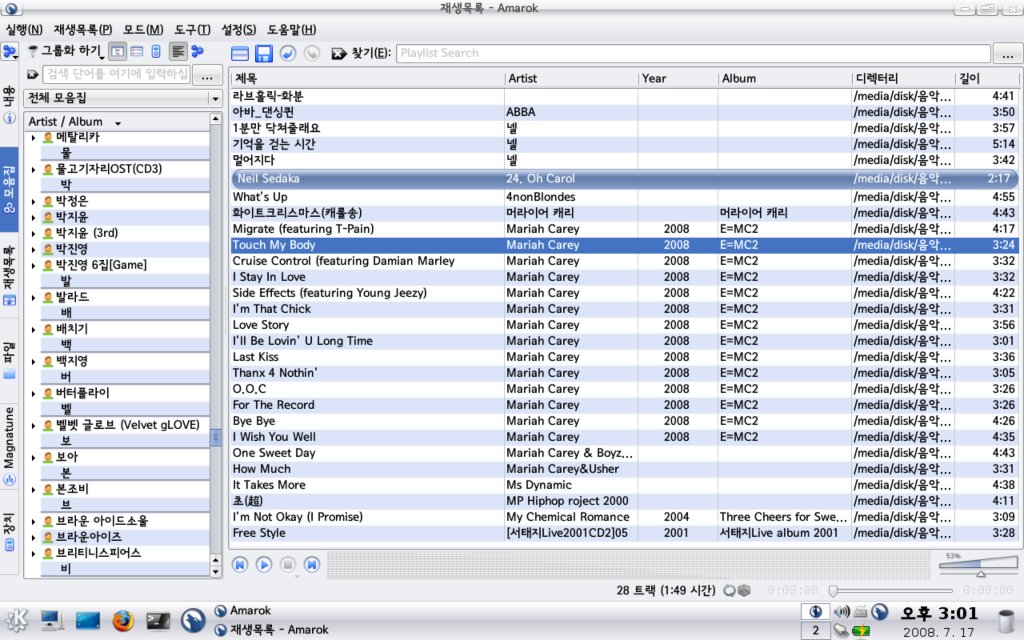Select the track Love Story
This screenshot has height=640, width=1024.
623,325
